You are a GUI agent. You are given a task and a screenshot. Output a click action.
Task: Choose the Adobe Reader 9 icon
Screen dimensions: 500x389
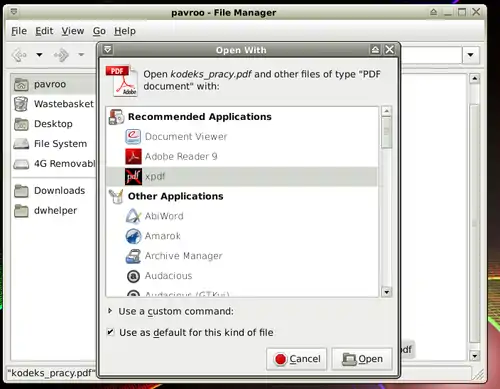pyautogui.click(x=133, y=157)
